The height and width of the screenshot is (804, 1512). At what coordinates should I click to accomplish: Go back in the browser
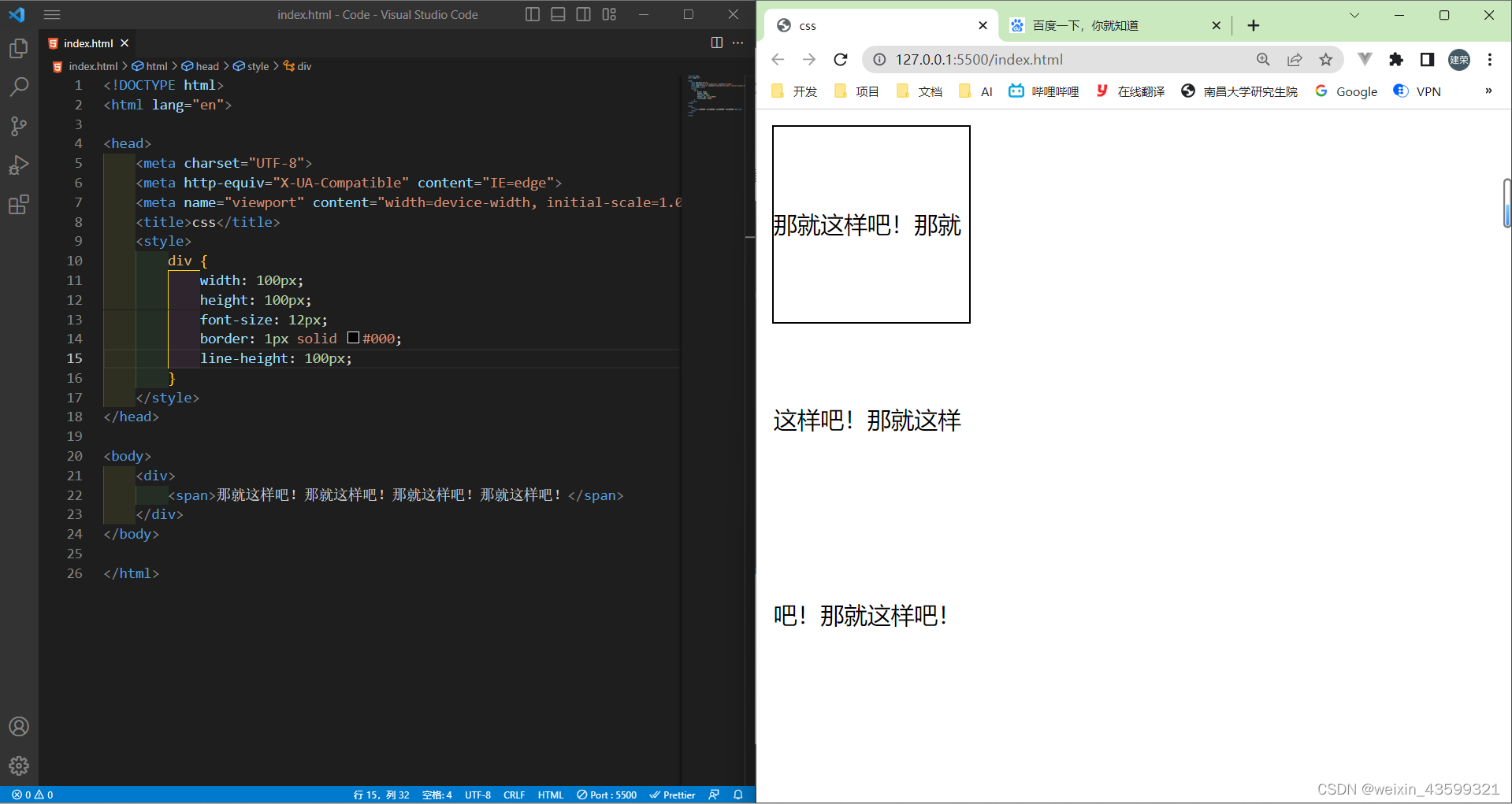(778, 59)
